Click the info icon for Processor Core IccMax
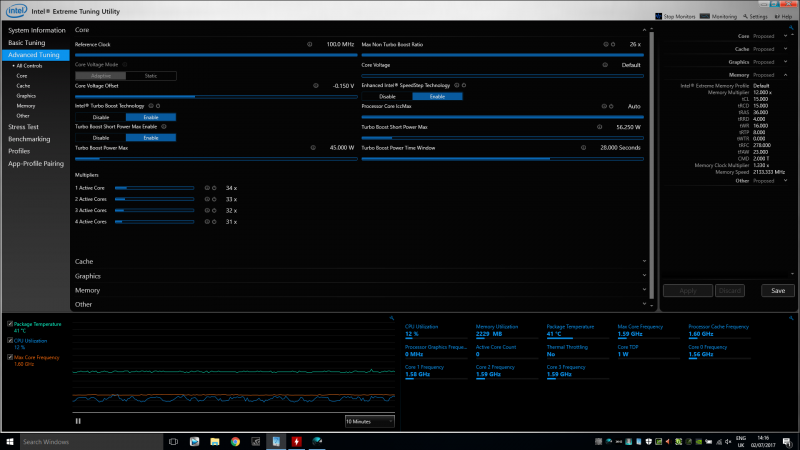The image size is (800, 450). tap(604, 107)
